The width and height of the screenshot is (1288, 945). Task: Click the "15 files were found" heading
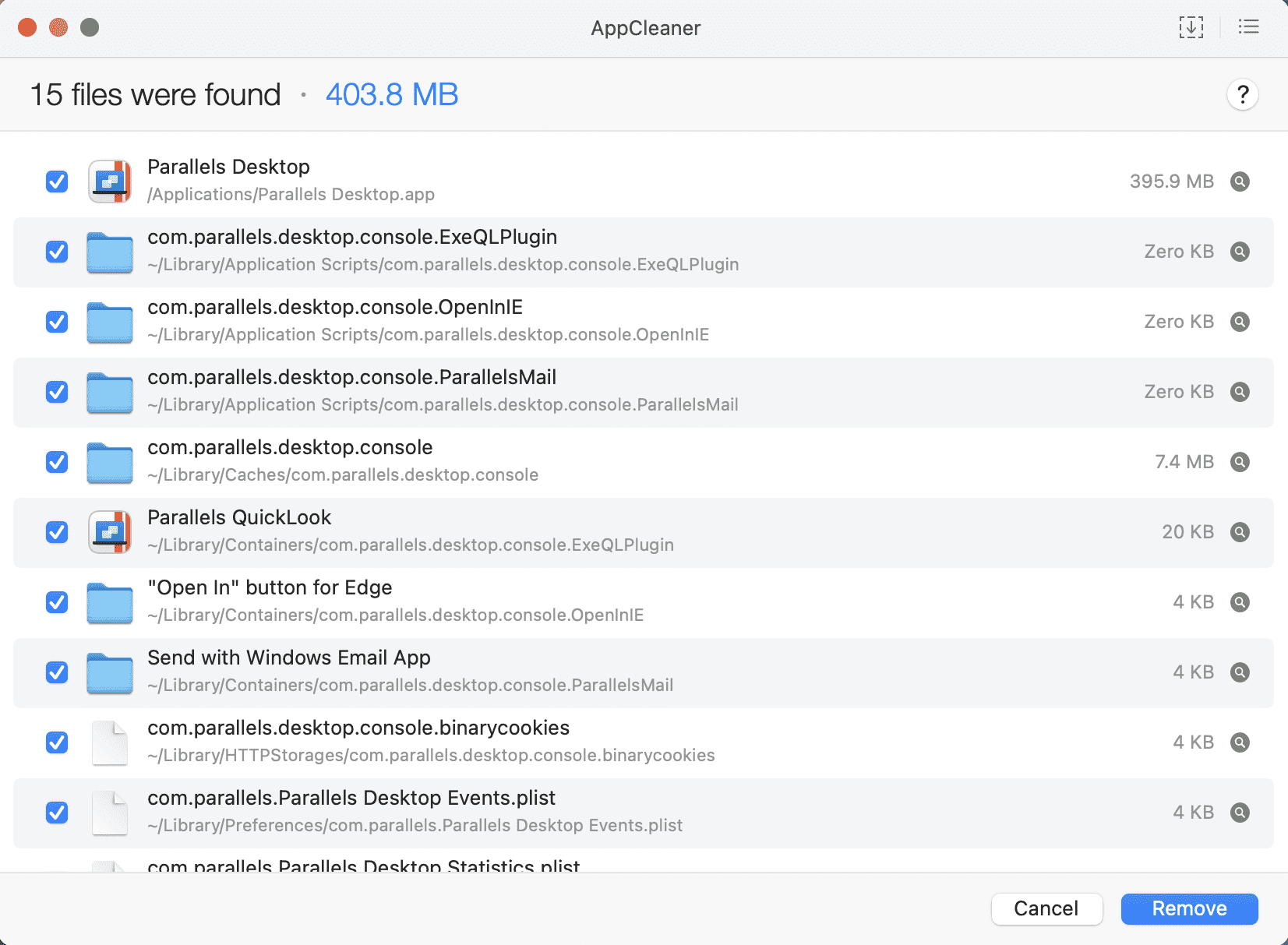click(x=155, y=95)
